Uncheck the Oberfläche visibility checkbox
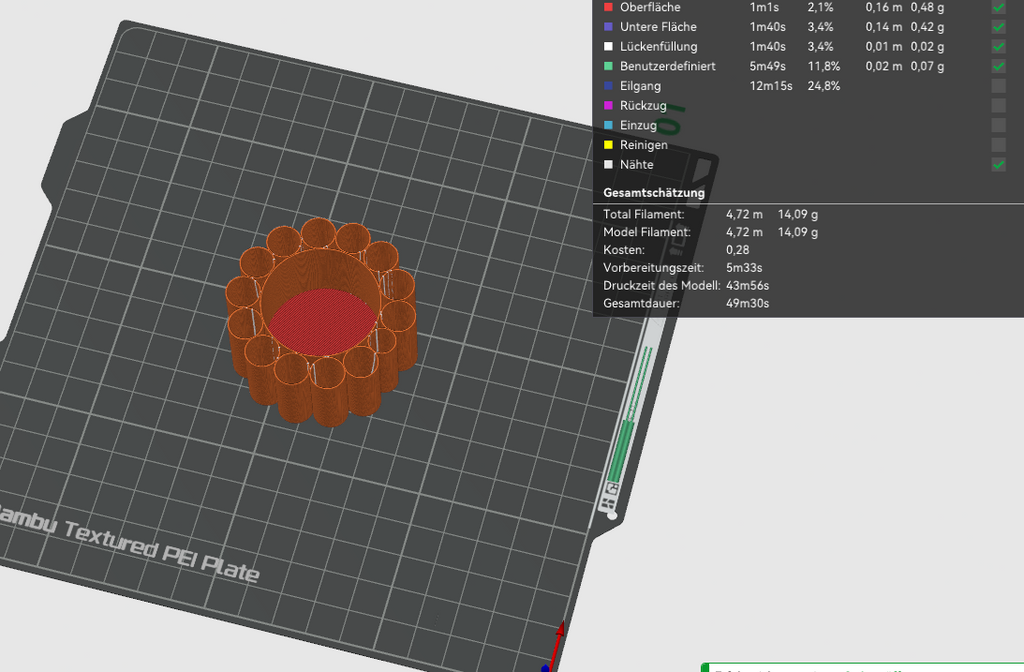 coord(999,7)
